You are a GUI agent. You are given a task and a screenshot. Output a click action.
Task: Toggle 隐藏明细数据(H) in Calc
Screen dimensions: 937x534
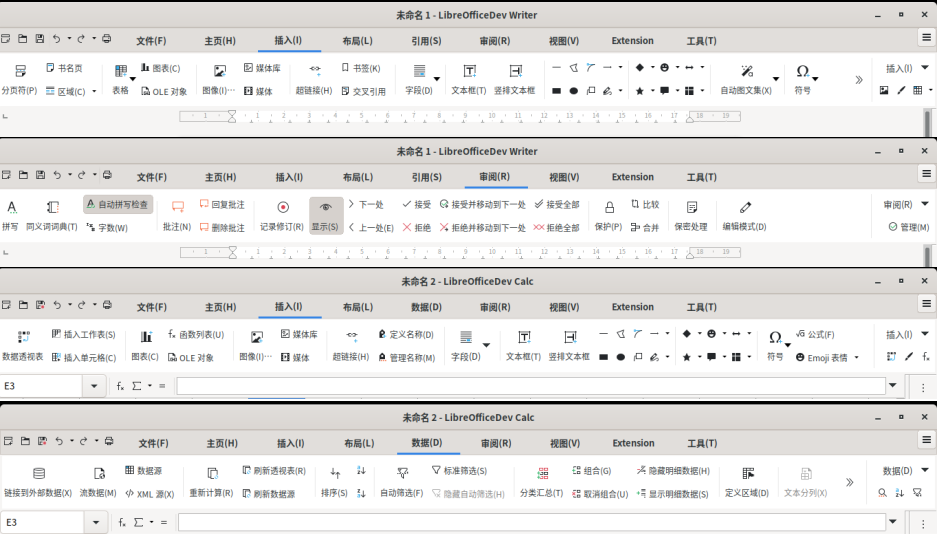[x=673, y=471]
